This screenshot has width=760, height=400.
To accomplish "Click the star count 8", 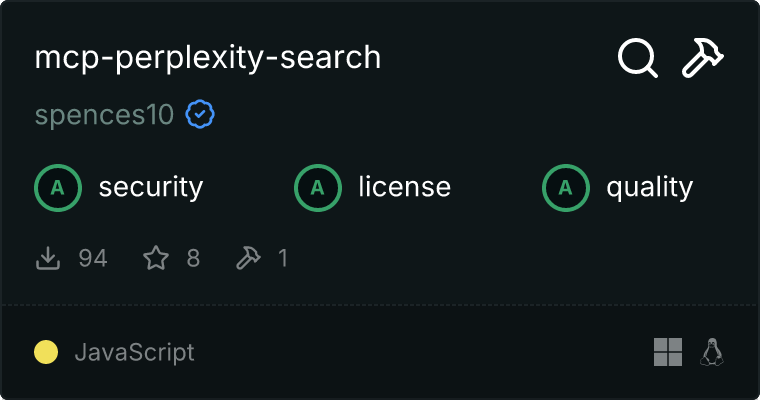I will tap(193, 259).
